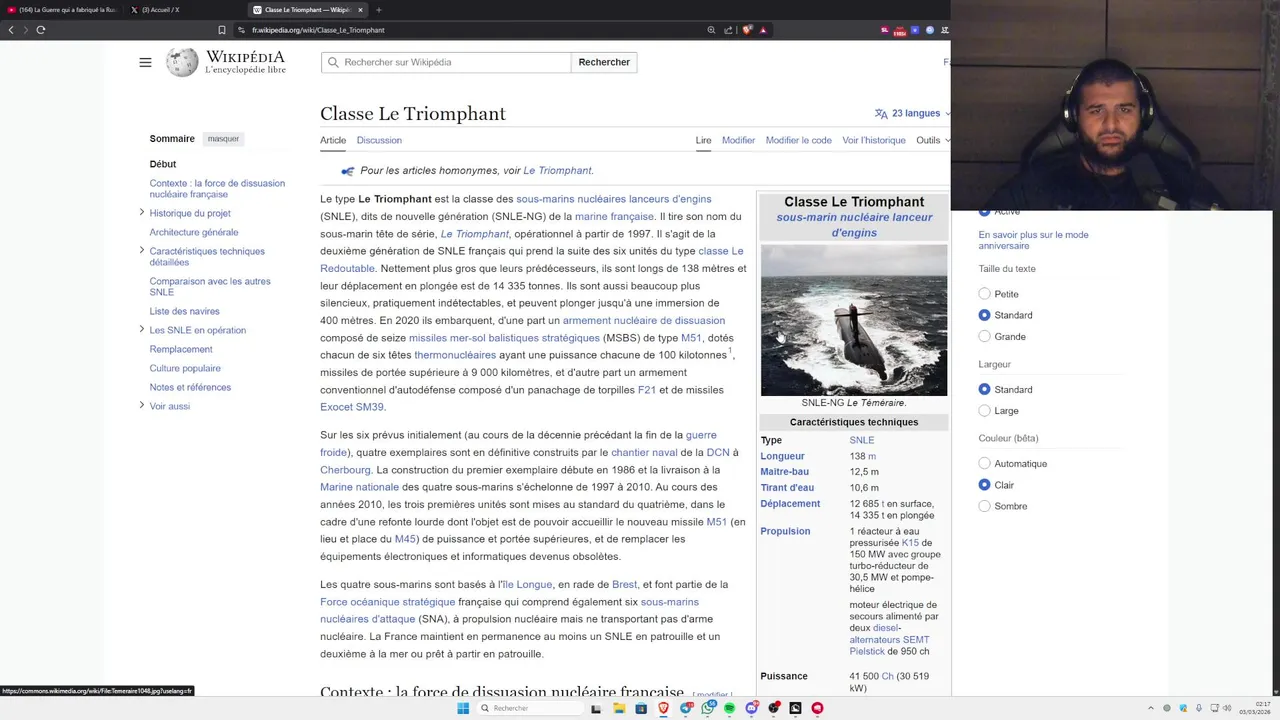Open the 23 langues dropdown
Screen dimensions: 1280x720
pos(913,114)
